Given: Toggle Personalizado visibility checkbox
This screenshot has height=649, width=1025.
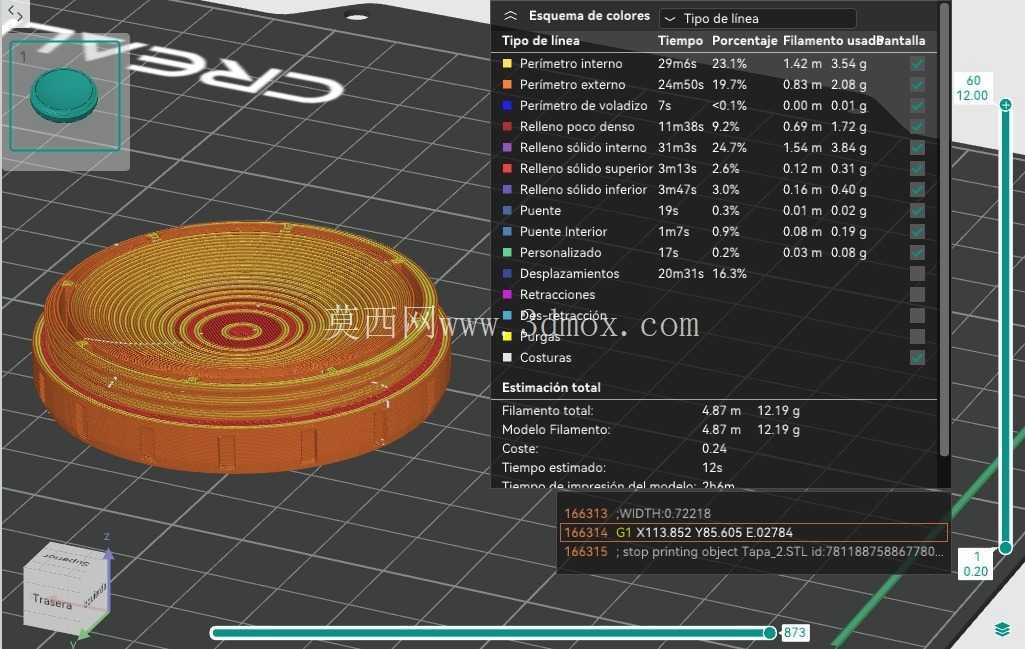Looking at the screenshot, I should (x=917, y=252).
